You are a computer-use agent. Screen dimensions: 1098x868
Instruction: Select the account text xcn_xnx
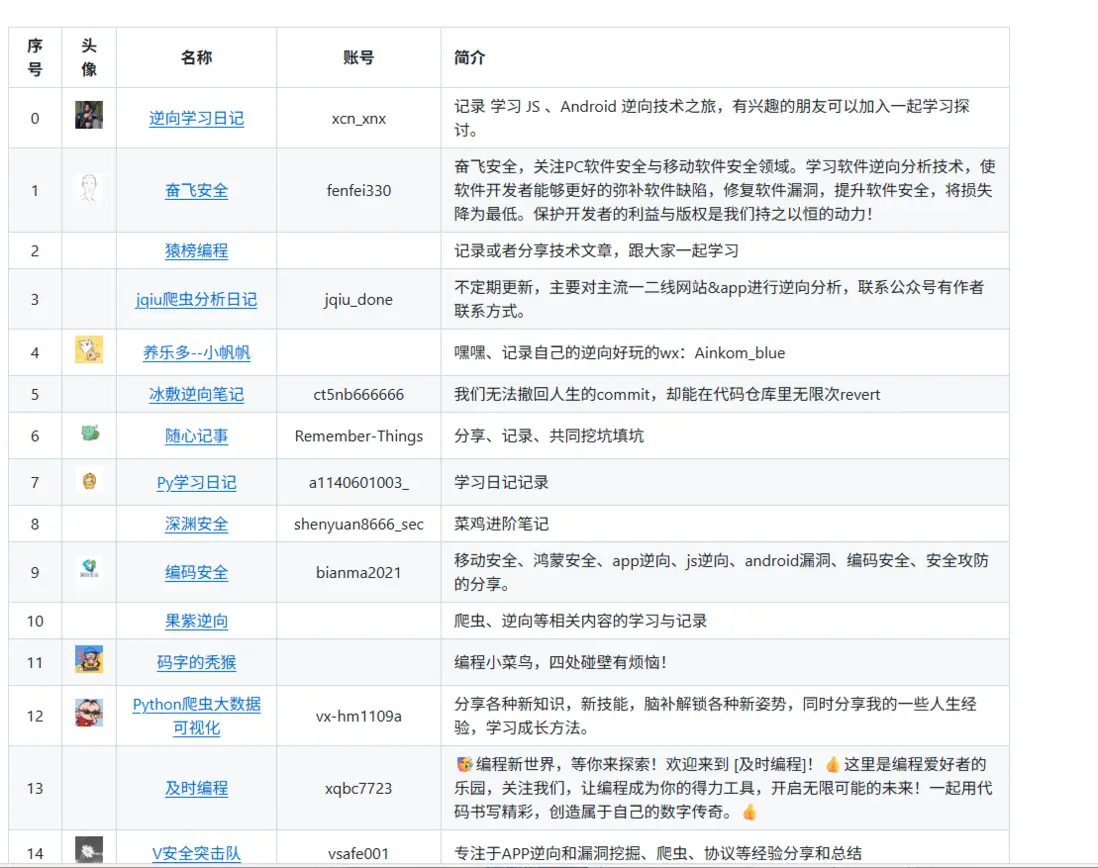[x=359, y=118]
